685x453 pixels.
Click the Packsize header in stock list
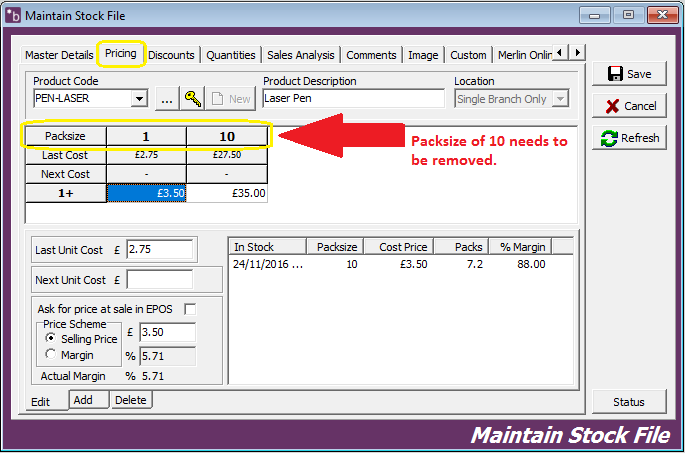(335, 247)
